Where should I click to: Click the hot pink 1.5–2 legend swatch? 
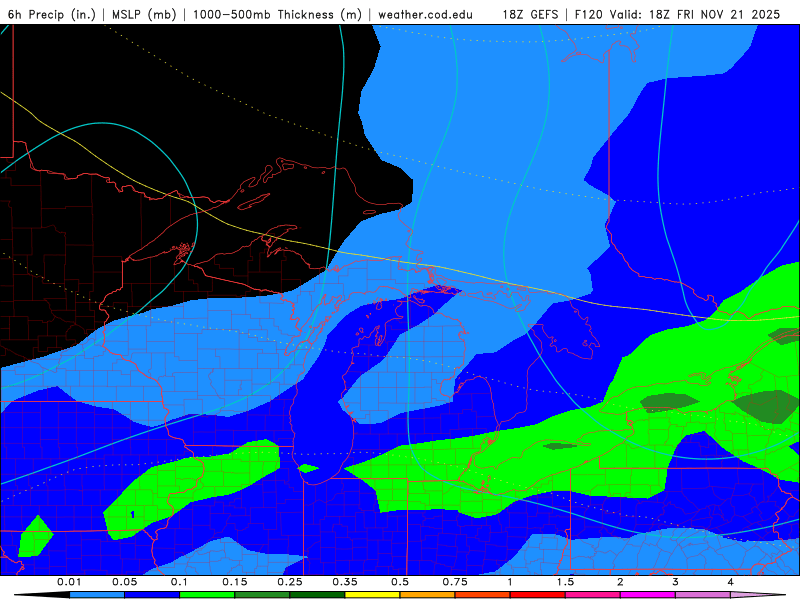tap(593, 595)
